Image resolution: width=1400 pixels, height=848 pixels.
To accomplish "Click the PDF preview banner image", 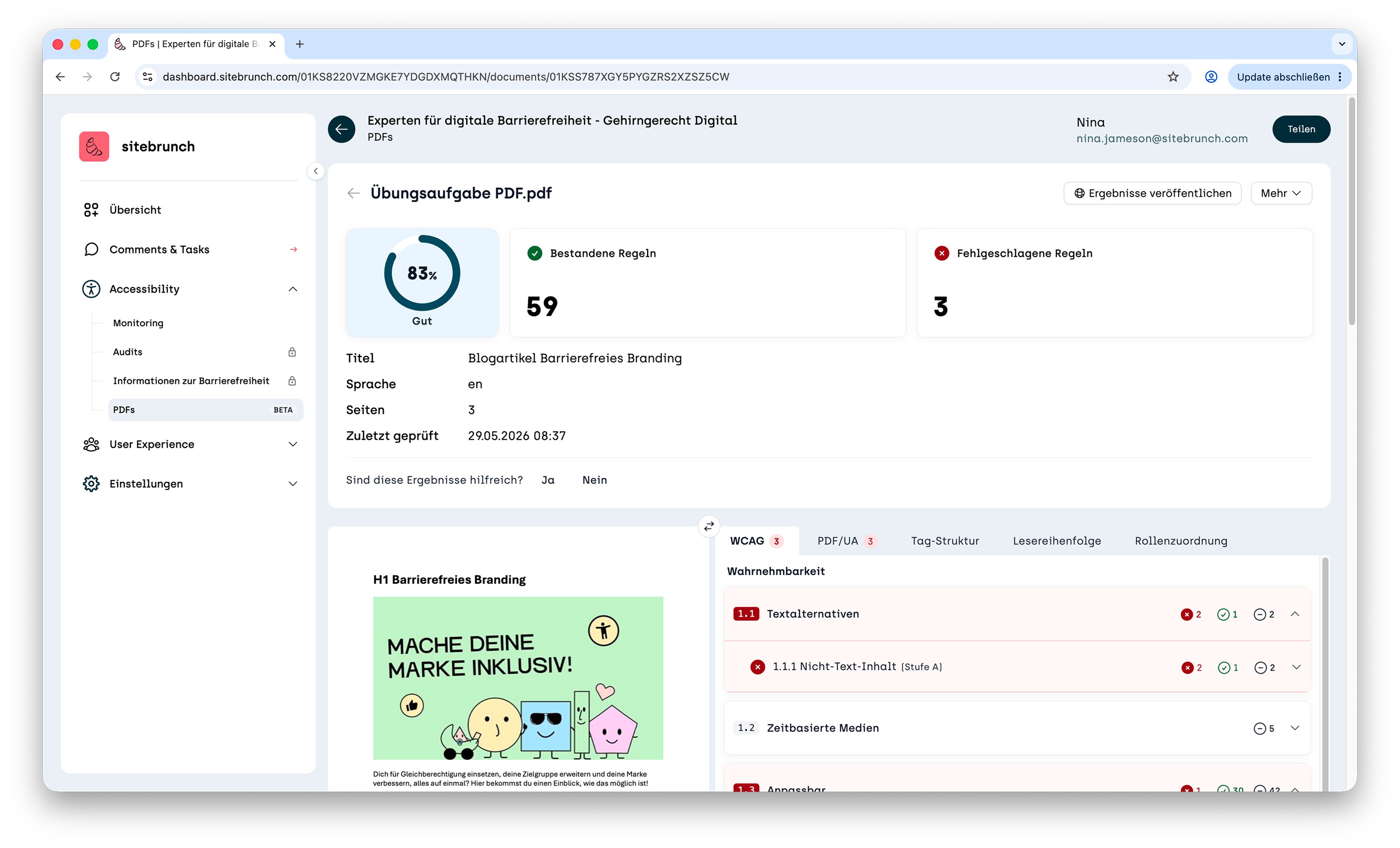I will [518, 678].
